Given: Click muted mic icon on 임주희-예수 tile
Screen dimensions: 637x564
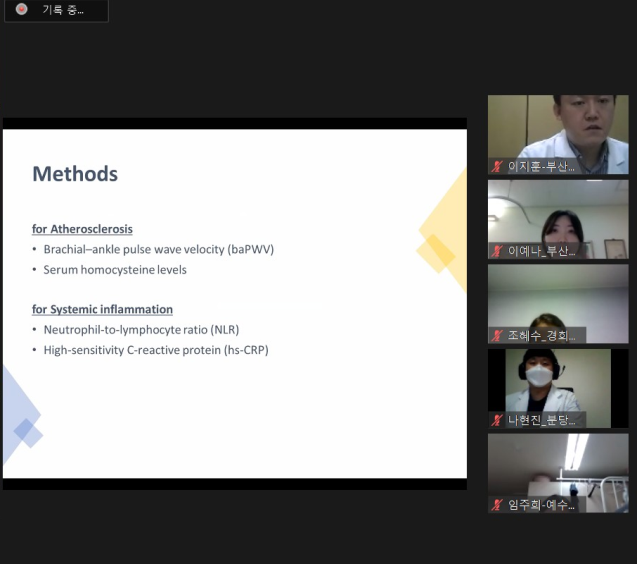Looking at the screenshot, I should 497,505.
